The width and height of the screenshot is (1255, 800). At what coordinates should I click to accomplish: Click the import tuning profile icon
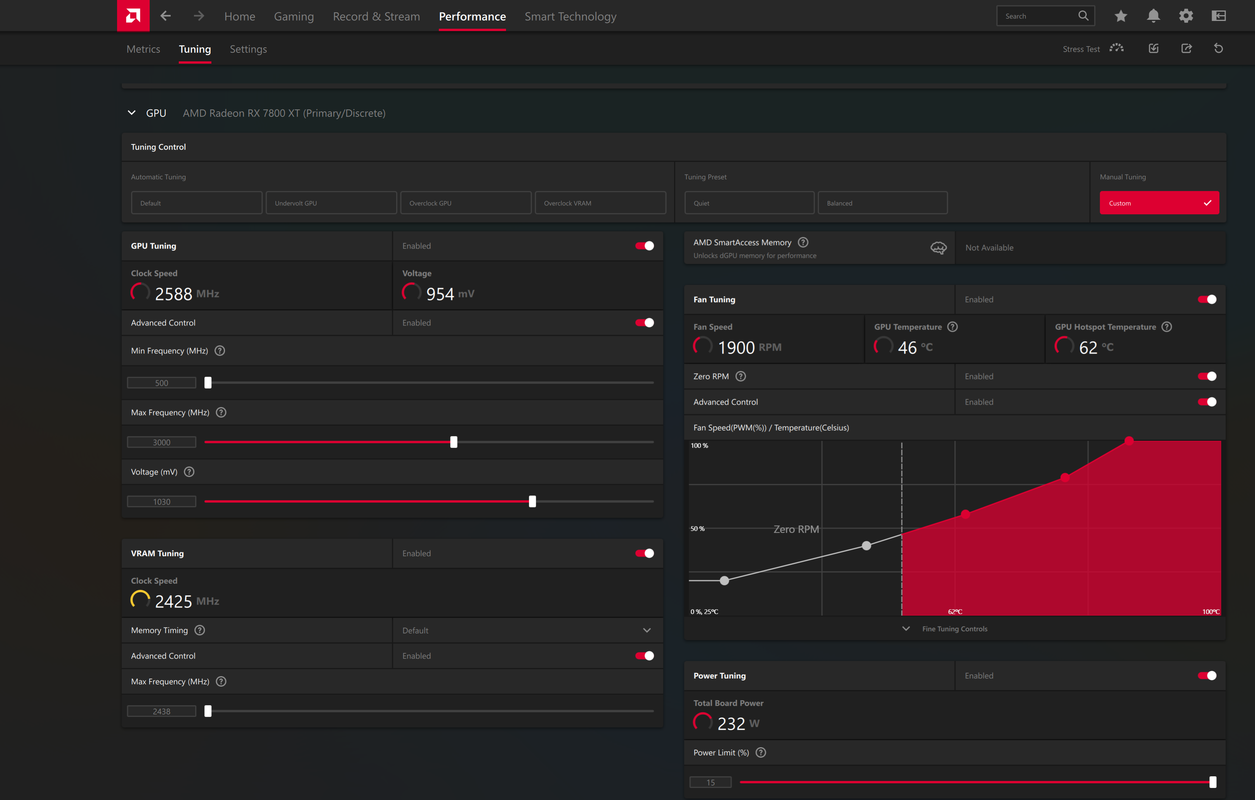click(x=1154, y=48)
